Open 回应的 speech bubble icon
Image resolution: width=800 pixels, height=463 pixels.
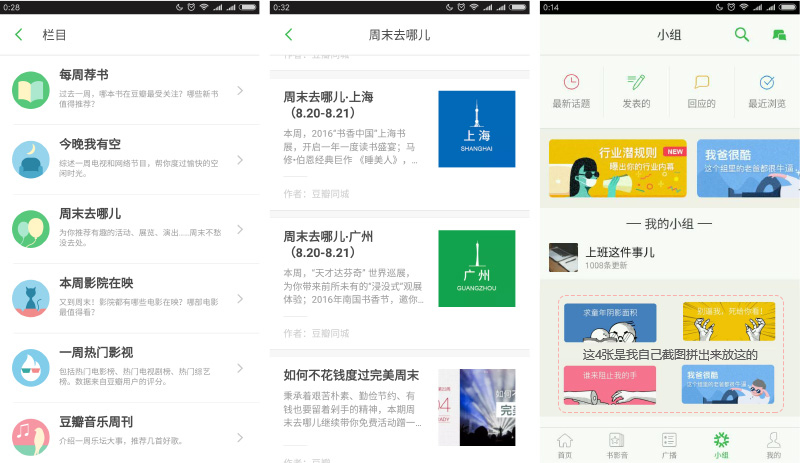[x=702, y=82]
